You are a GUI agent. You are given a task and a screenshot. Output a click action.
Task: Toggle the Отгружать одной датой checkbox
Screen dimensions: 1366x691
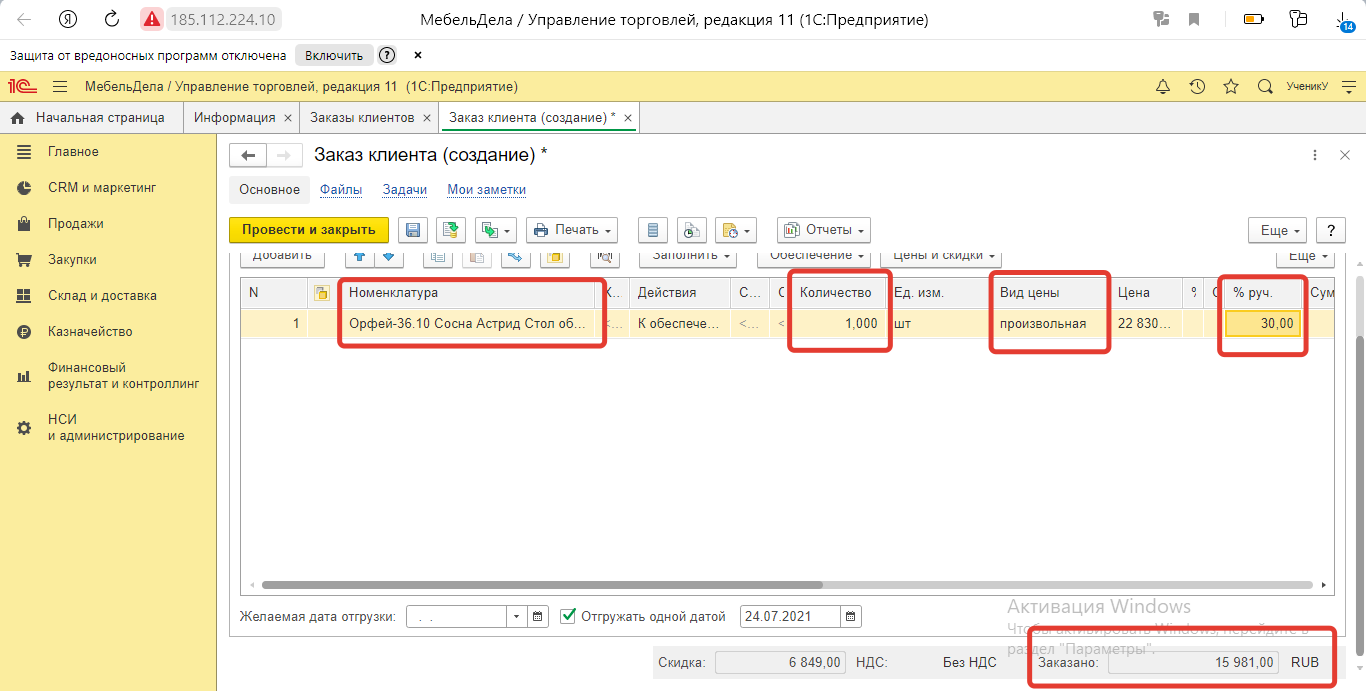568,616
